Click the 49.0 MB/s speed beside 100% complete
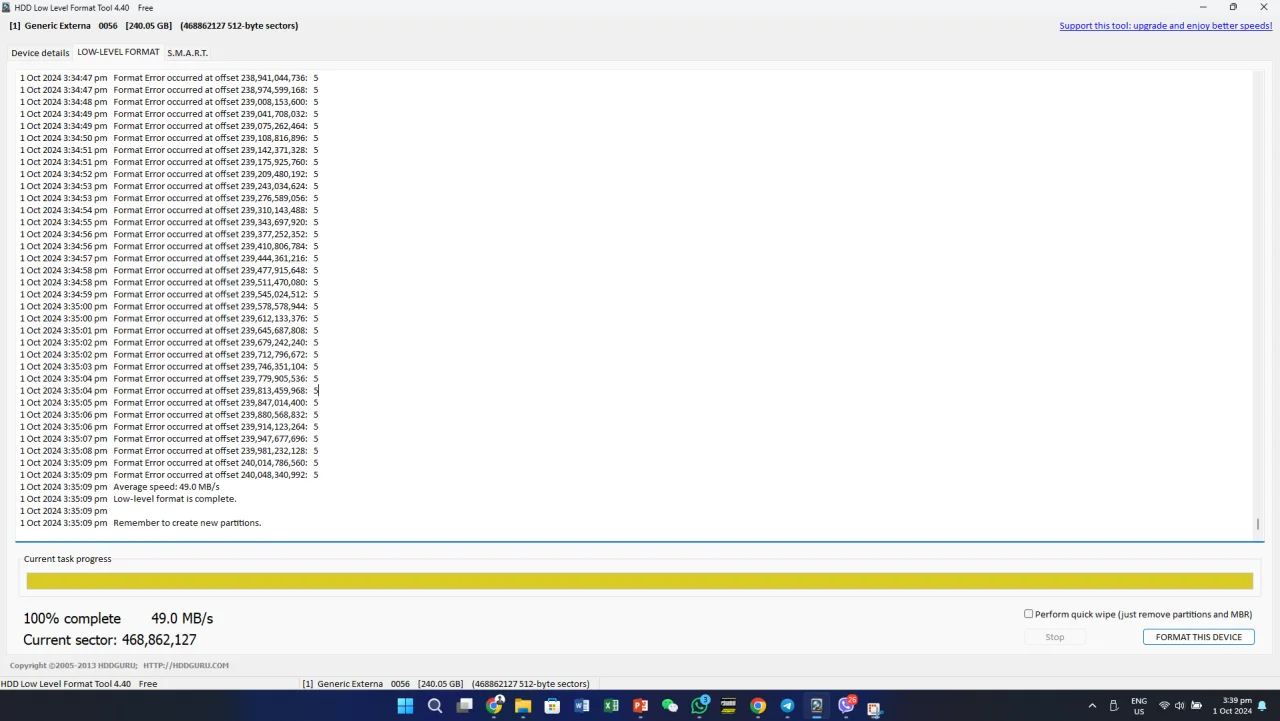 tap(182, 619)
